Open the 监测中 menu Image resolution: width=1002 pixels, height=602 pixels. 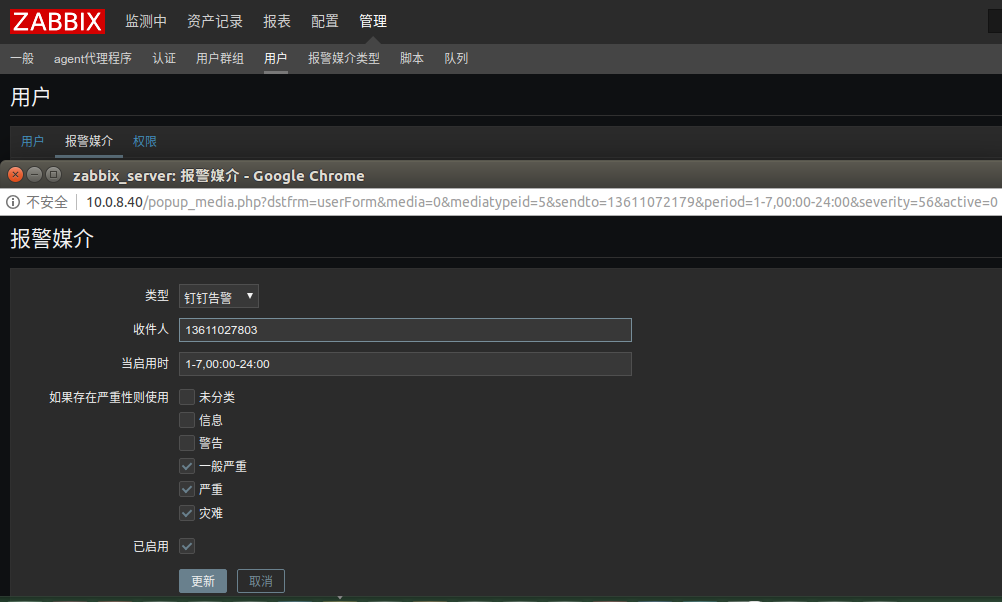(x=146, y=21)
